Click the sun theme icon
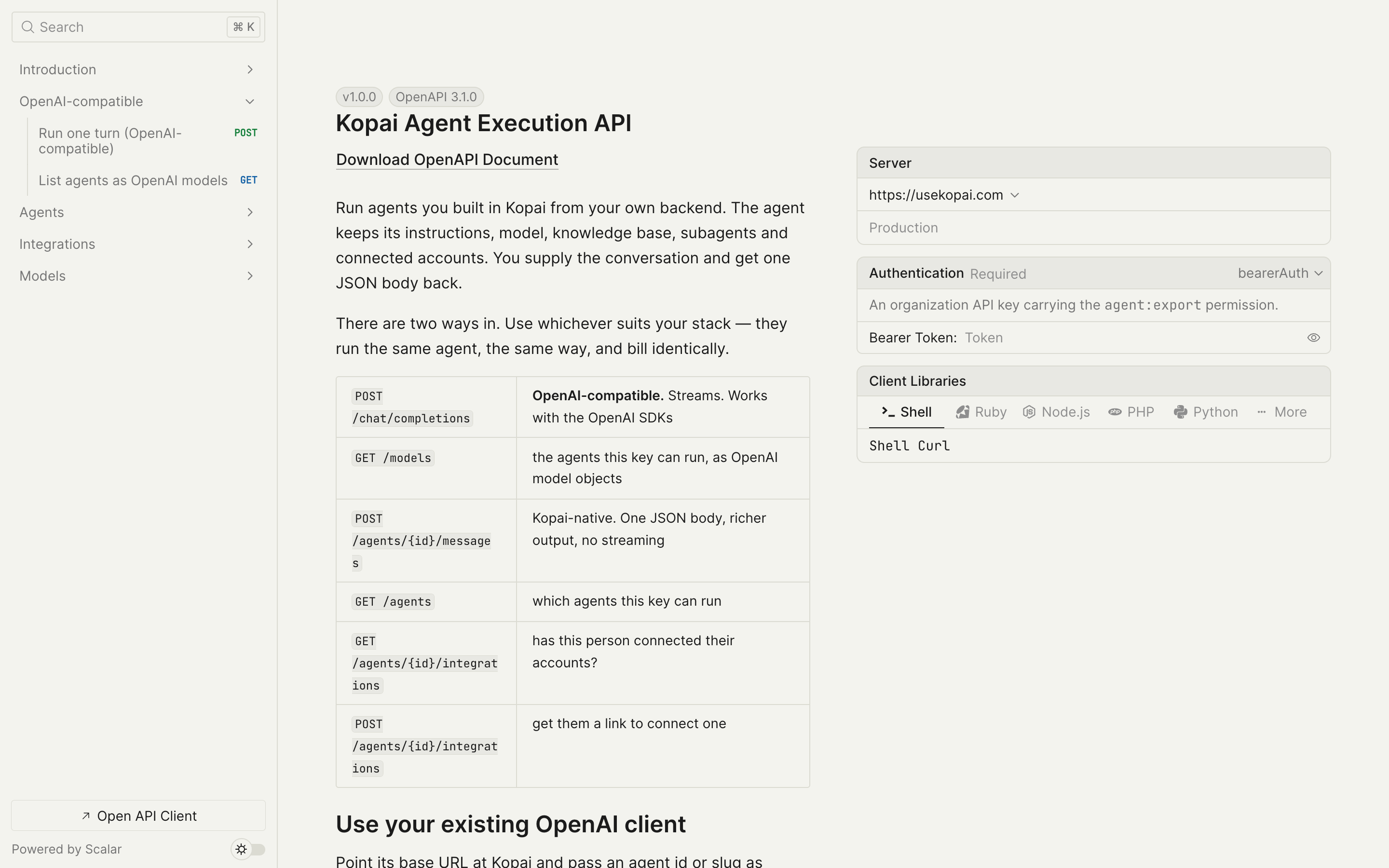The height and width of the screenshot is (868, 1389). (x=241, y=849)
